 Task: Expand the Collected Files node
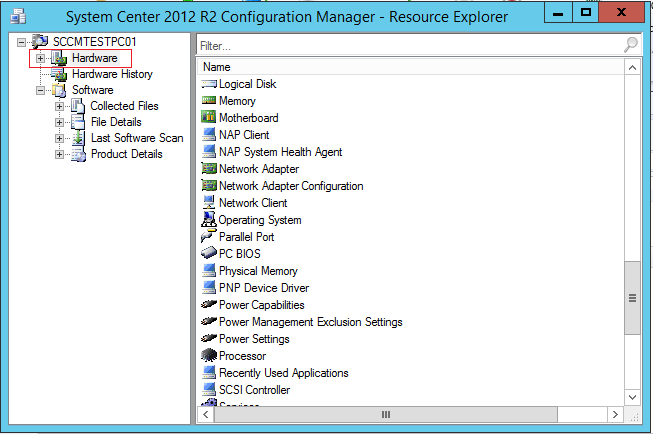click(59, 106)
